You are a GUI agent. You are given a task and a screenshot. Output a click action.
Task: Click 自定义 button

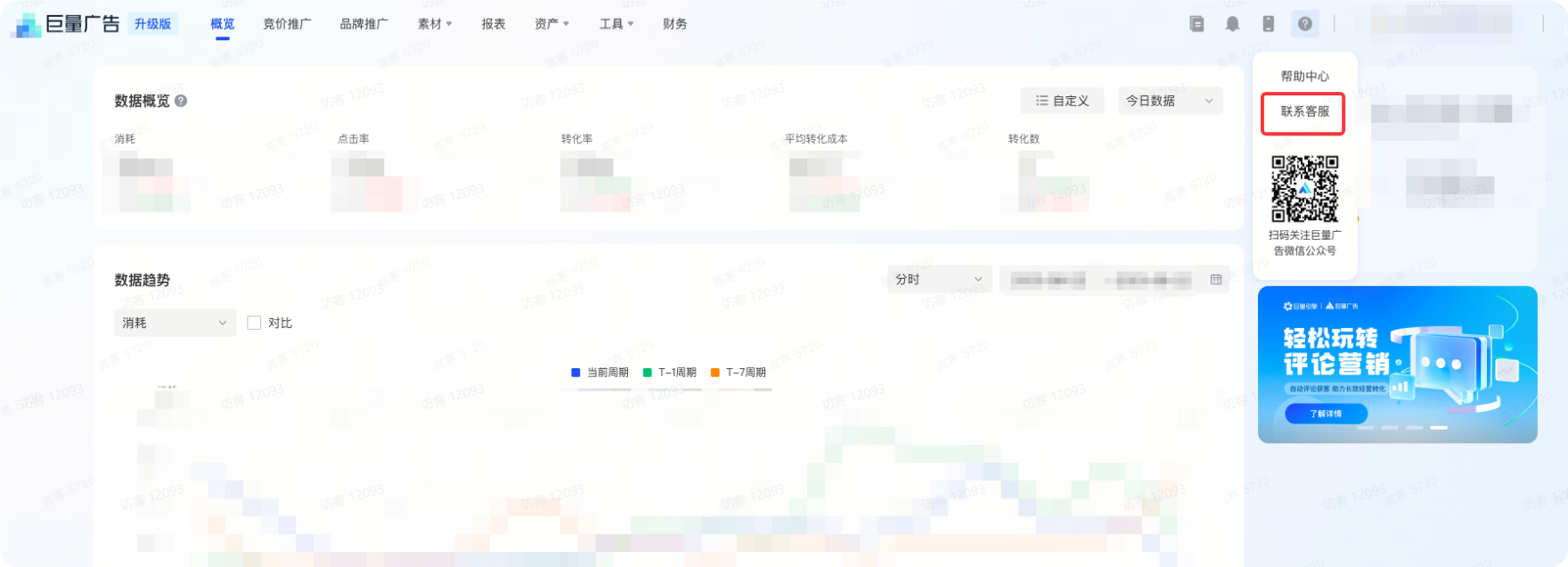[1062, 101]
